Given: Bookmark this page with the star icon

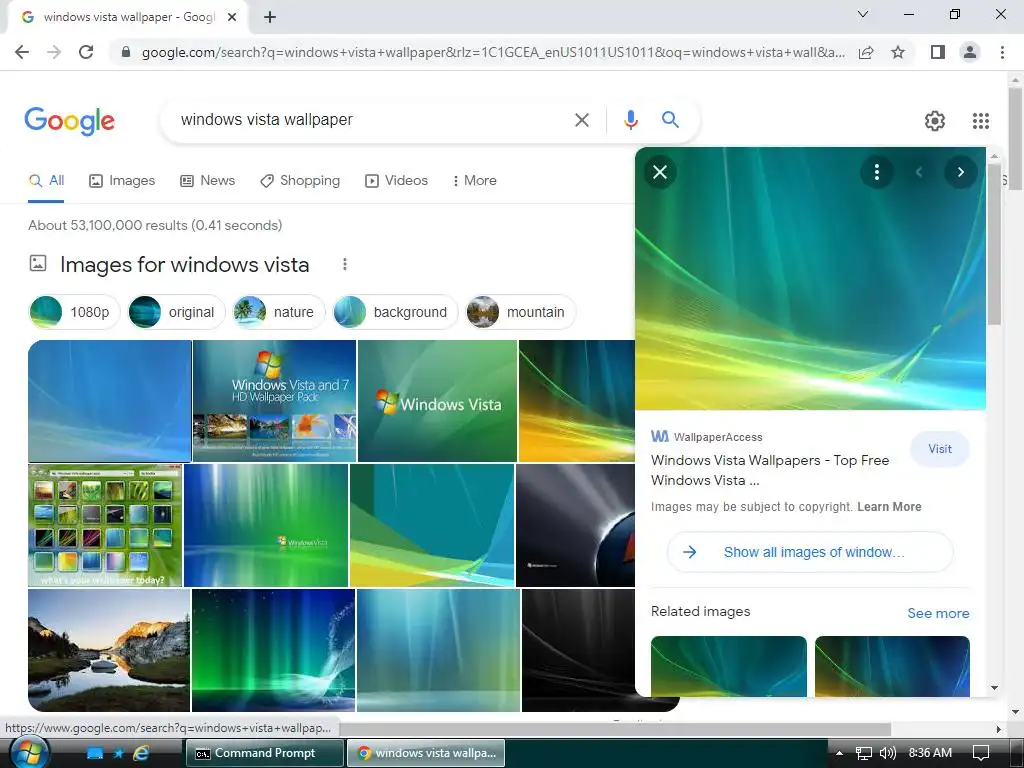Looking at the screenshot, I should 898,52.
